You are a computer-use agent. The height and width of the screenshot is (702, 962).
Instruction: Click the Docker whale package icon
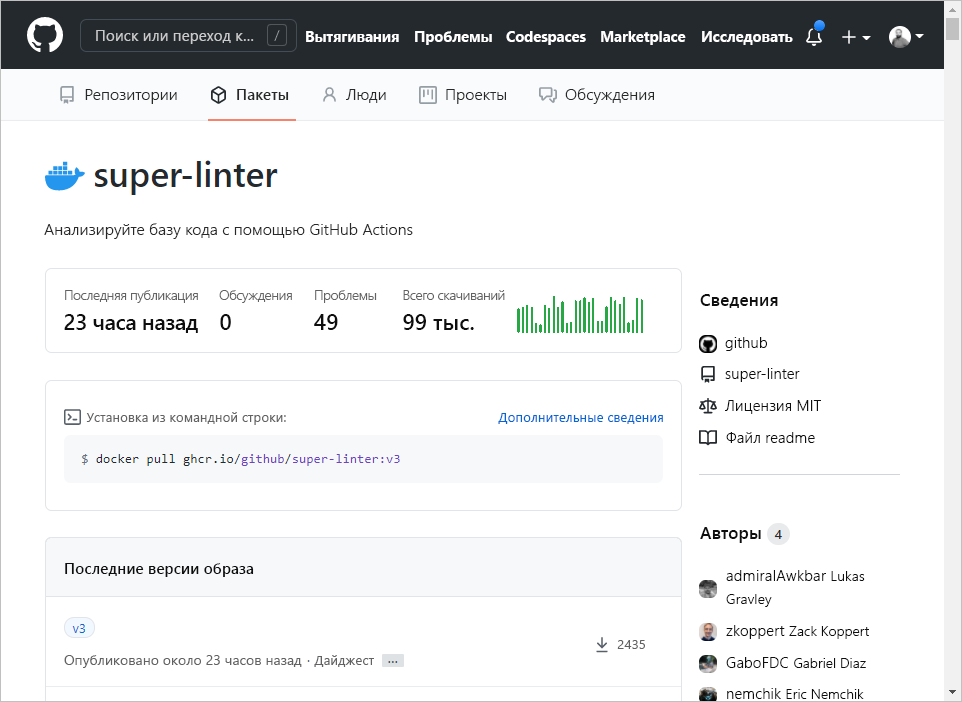pyautogui.click(x=64, y=176)
